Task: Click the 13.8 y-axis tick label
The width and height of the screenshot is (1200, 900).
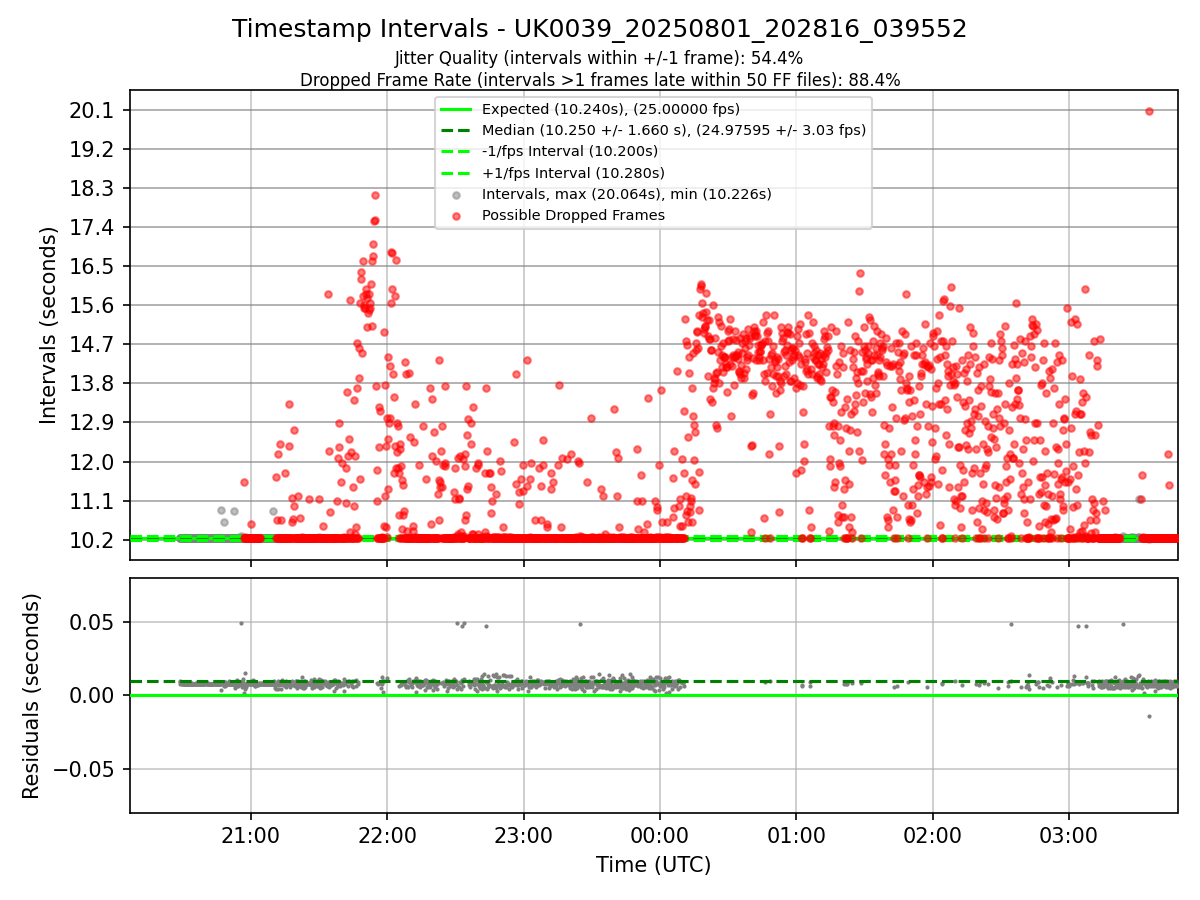Action: [93, 383]
